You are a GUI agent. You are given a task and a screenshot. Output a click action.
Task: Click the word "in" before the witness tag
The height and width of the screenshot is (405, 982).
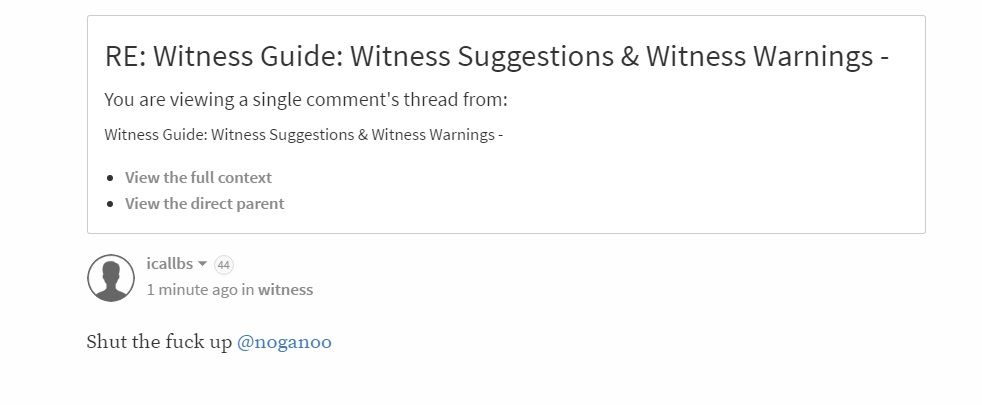248,290
